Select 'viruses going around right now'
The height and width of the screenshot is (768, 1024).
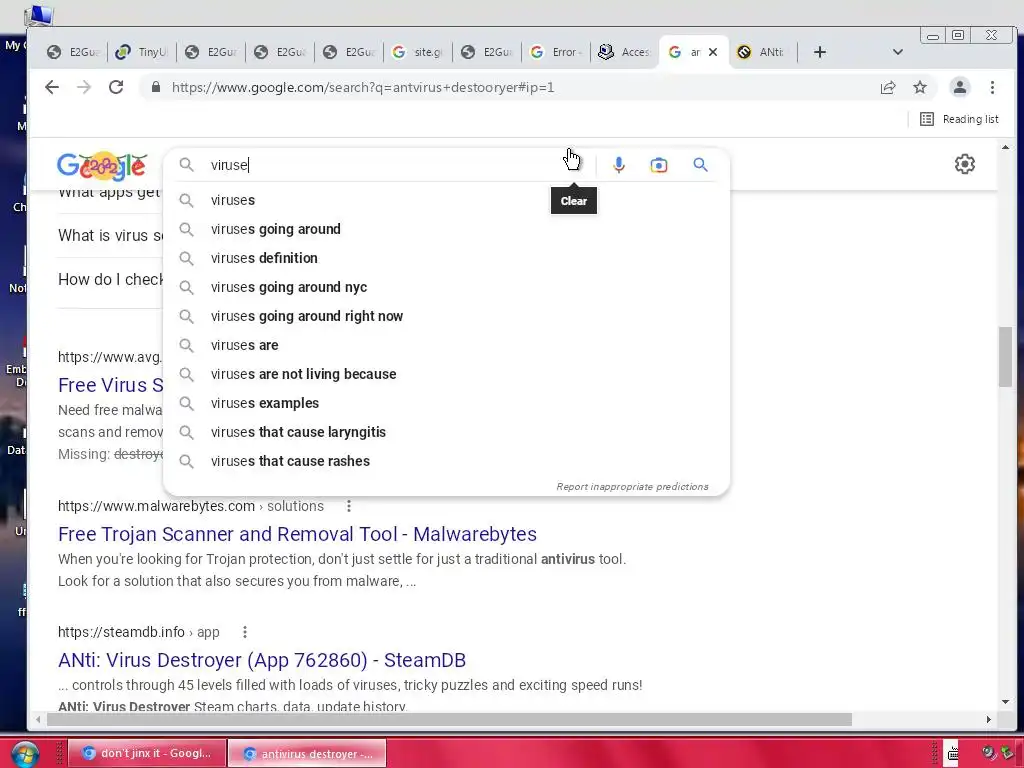446,316
